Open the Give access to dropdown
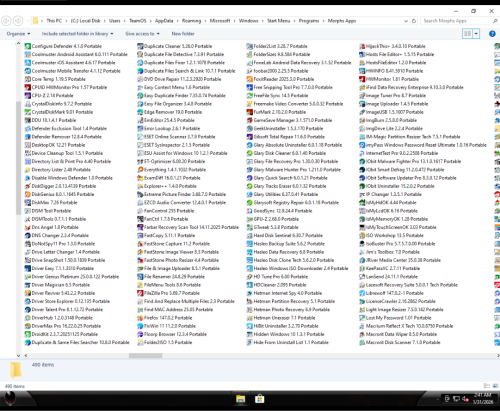The height and width of the screenshot is (411, 500). point(142,34)
